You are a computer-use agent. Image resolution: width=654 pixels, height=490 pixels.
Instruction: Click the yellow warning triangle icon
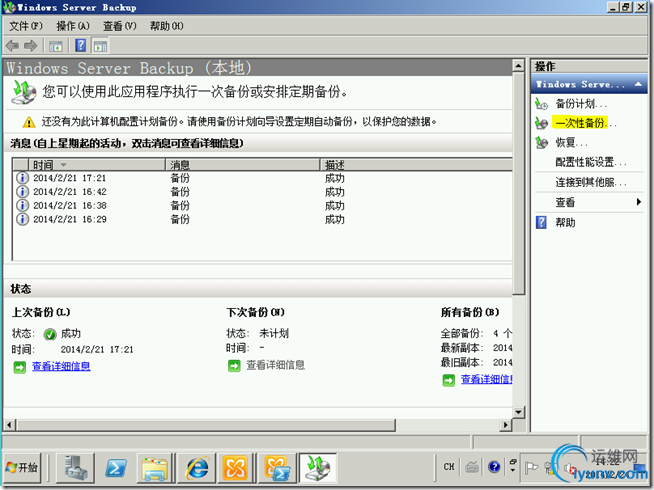point(29,122)
